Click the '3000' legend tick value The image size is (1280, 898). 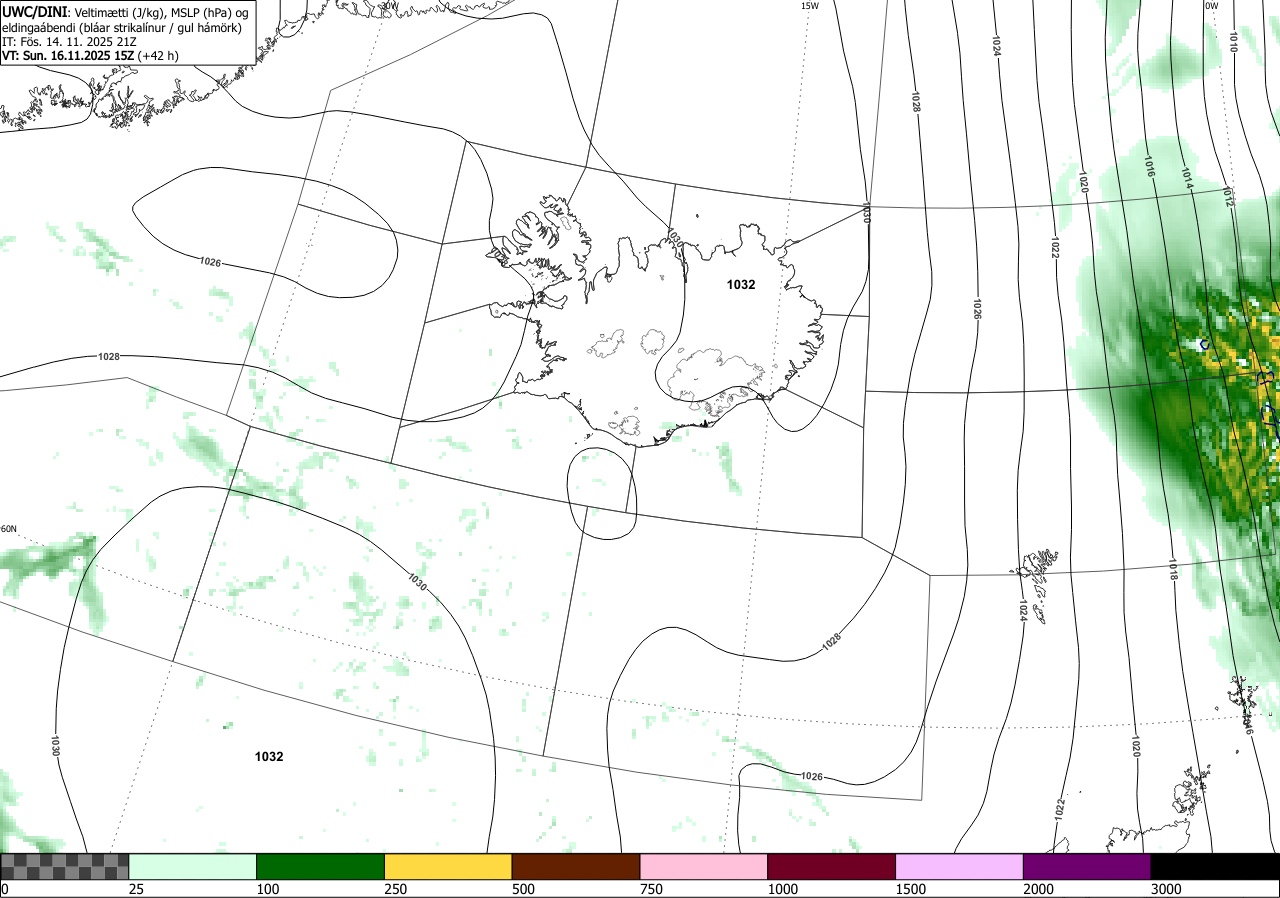tap(1166, 888)
